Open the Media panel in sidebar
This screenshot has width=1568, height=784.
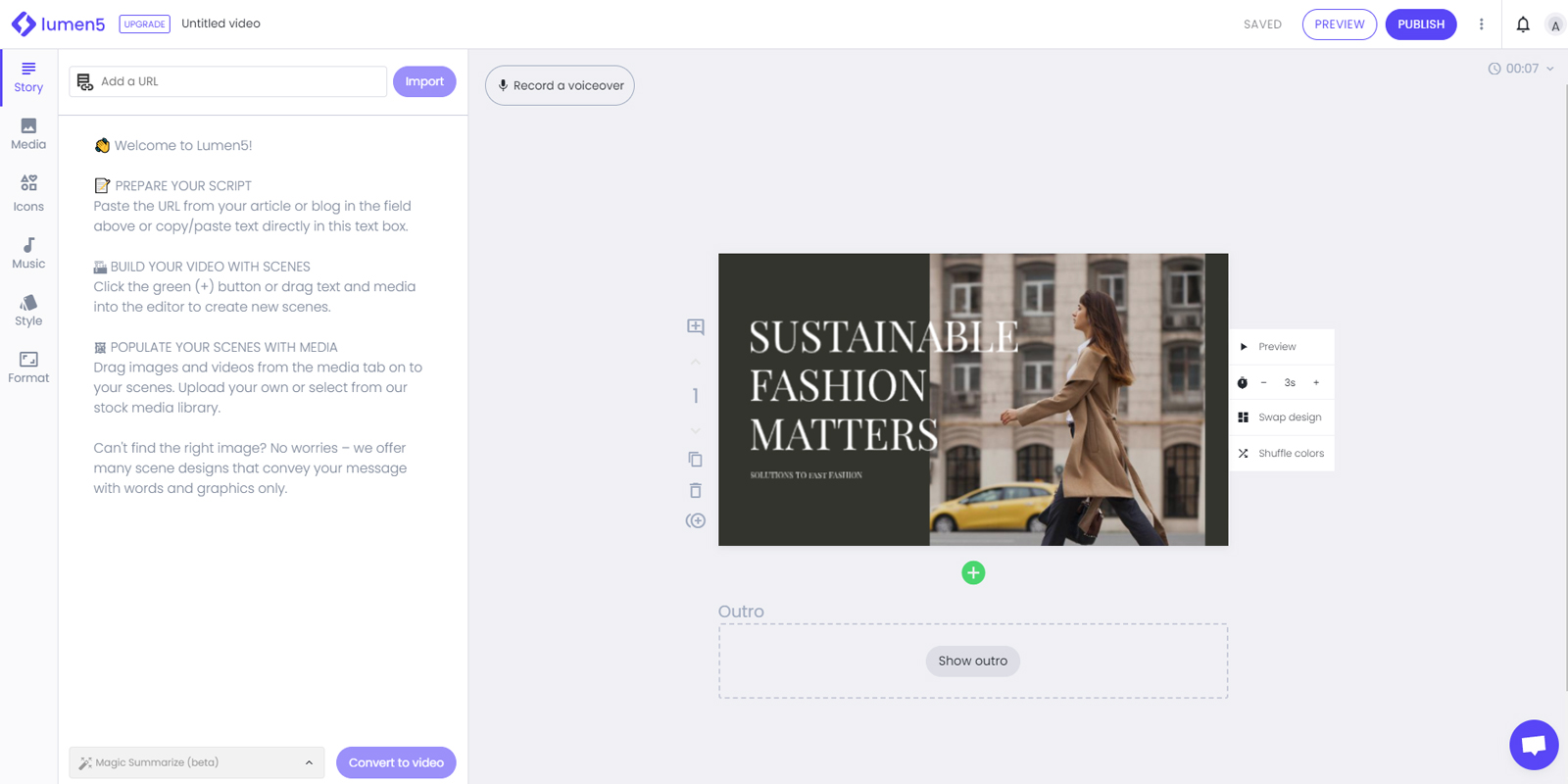[x=28, y=134]
